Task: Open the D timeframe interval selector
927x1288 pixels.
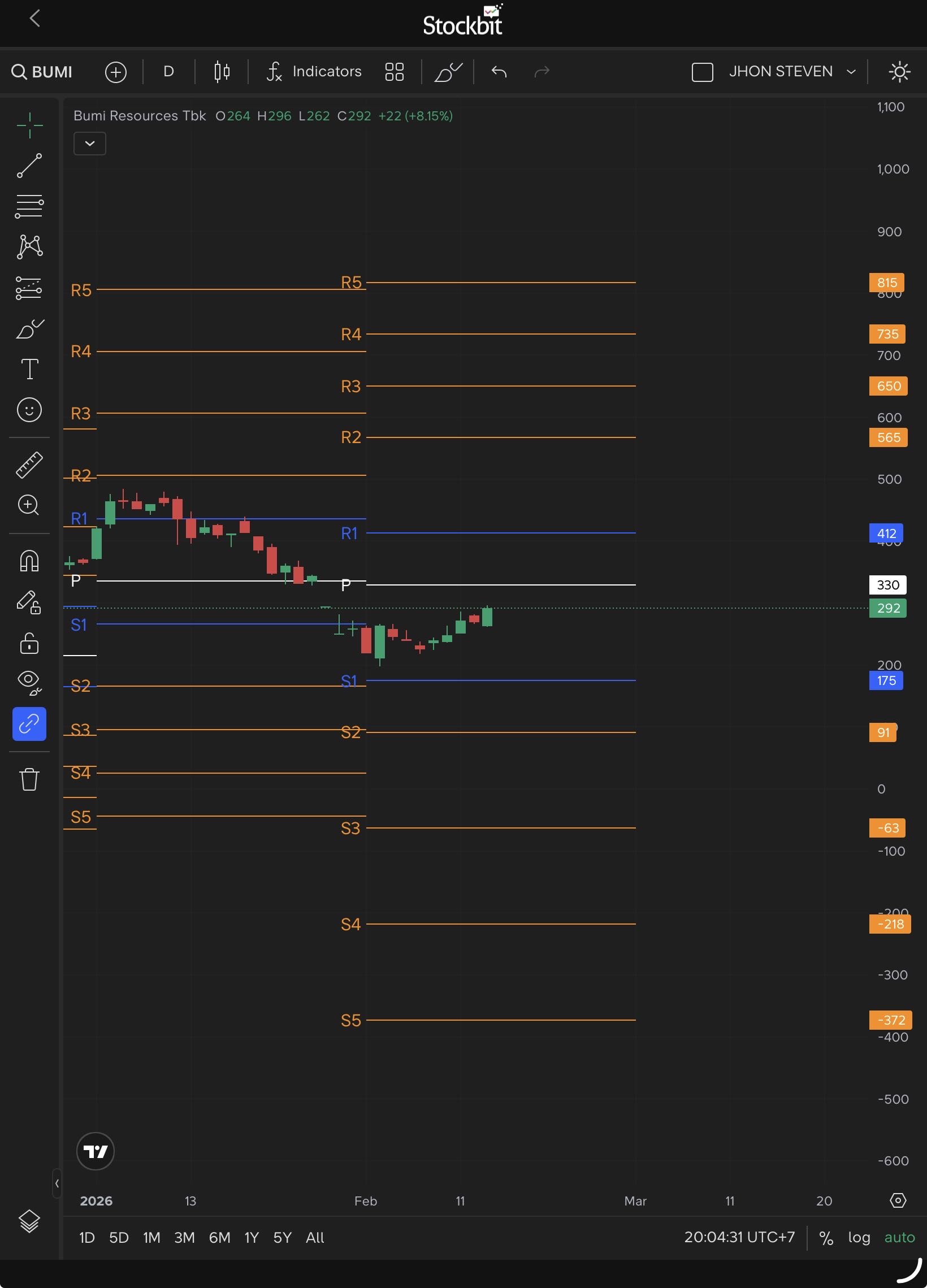Action: (x=168, y=72)
